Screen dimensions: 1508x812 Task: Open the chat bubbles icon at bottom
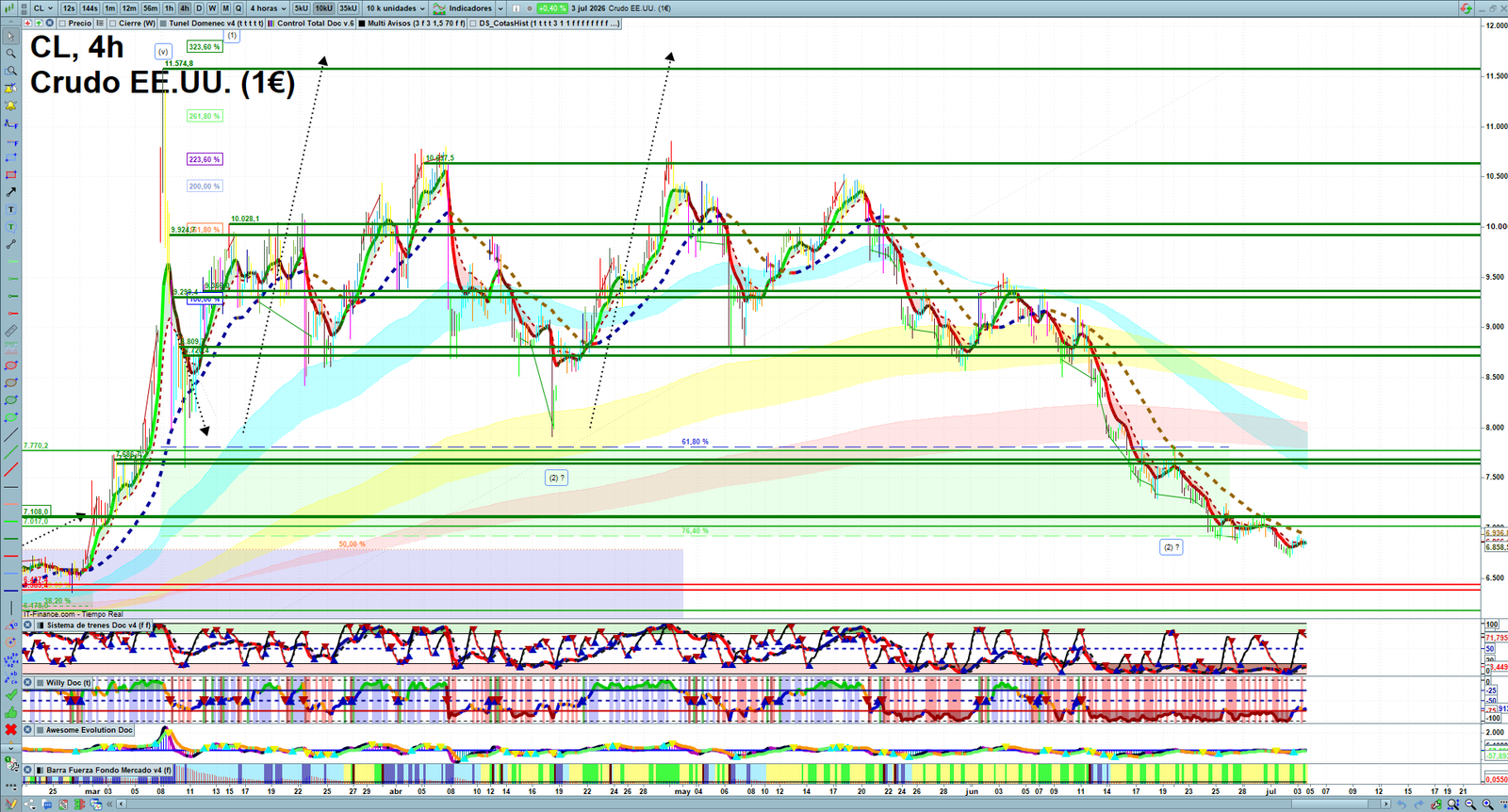click(46, 804)
